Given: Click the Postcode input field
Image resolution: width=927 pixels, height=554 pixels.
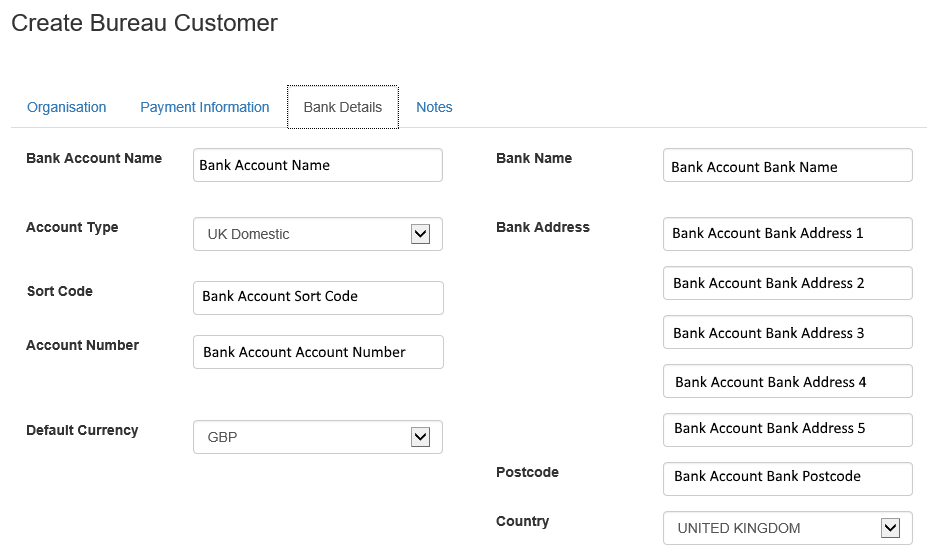Looking at the screenshot, I should point(788,477).
